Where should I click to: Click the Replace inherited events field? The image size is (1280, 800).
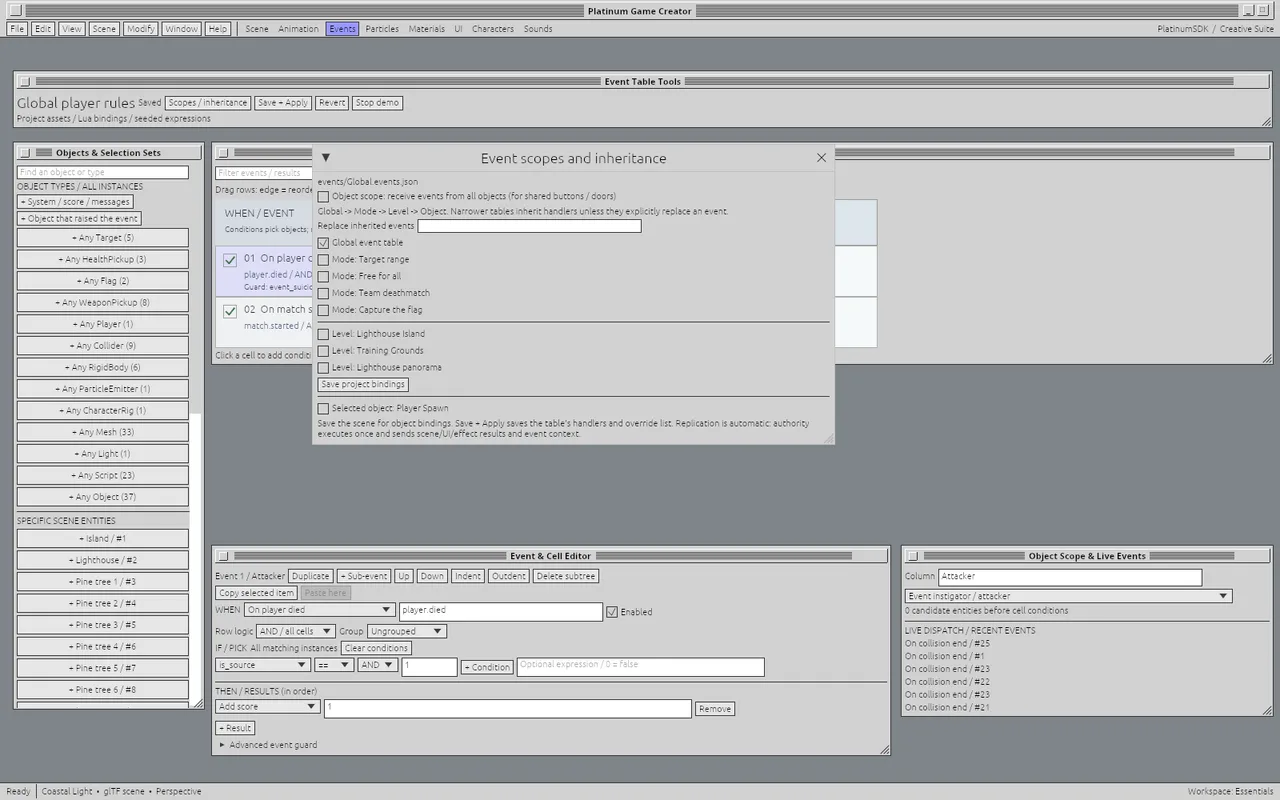[x=529, y=226]
